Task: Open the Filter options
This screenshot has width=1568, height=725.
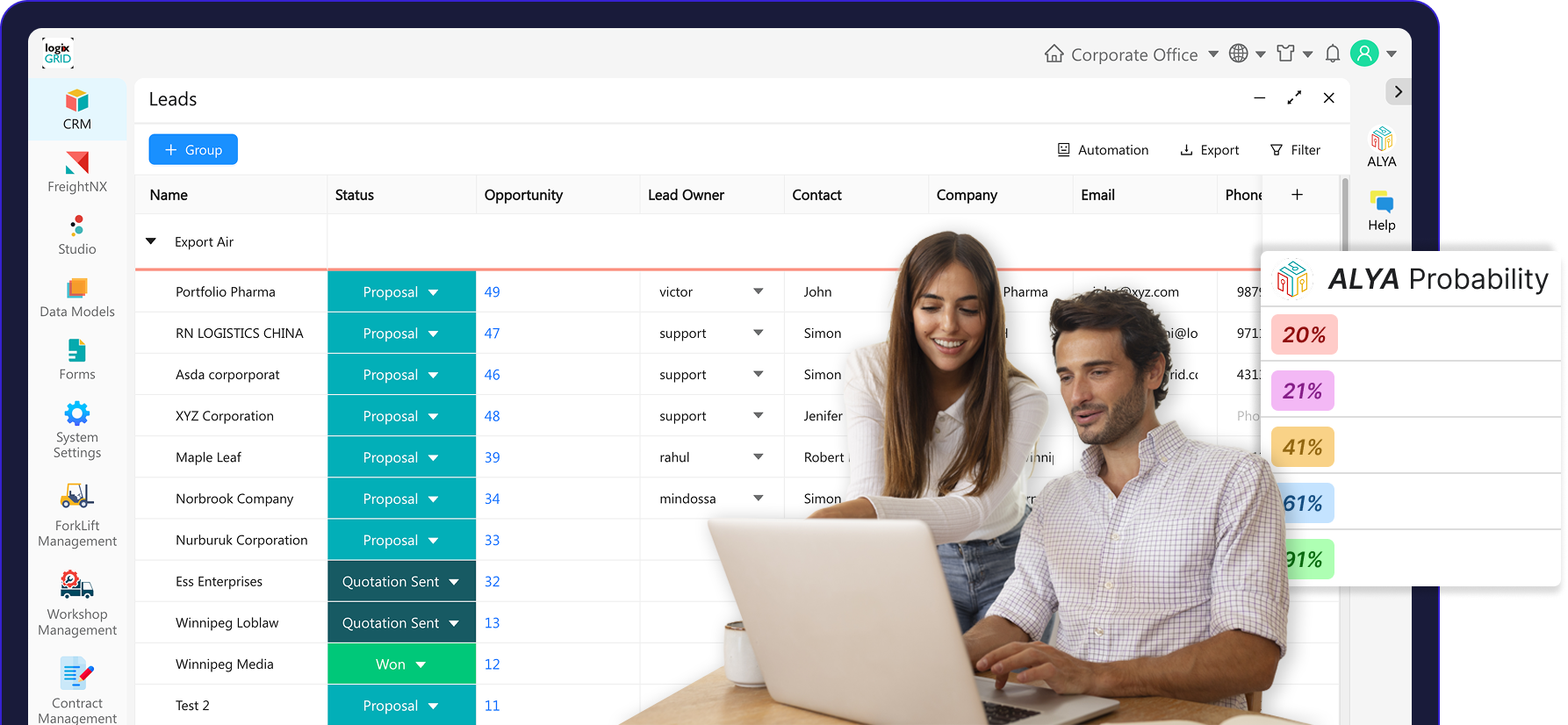Action: 1295,150
